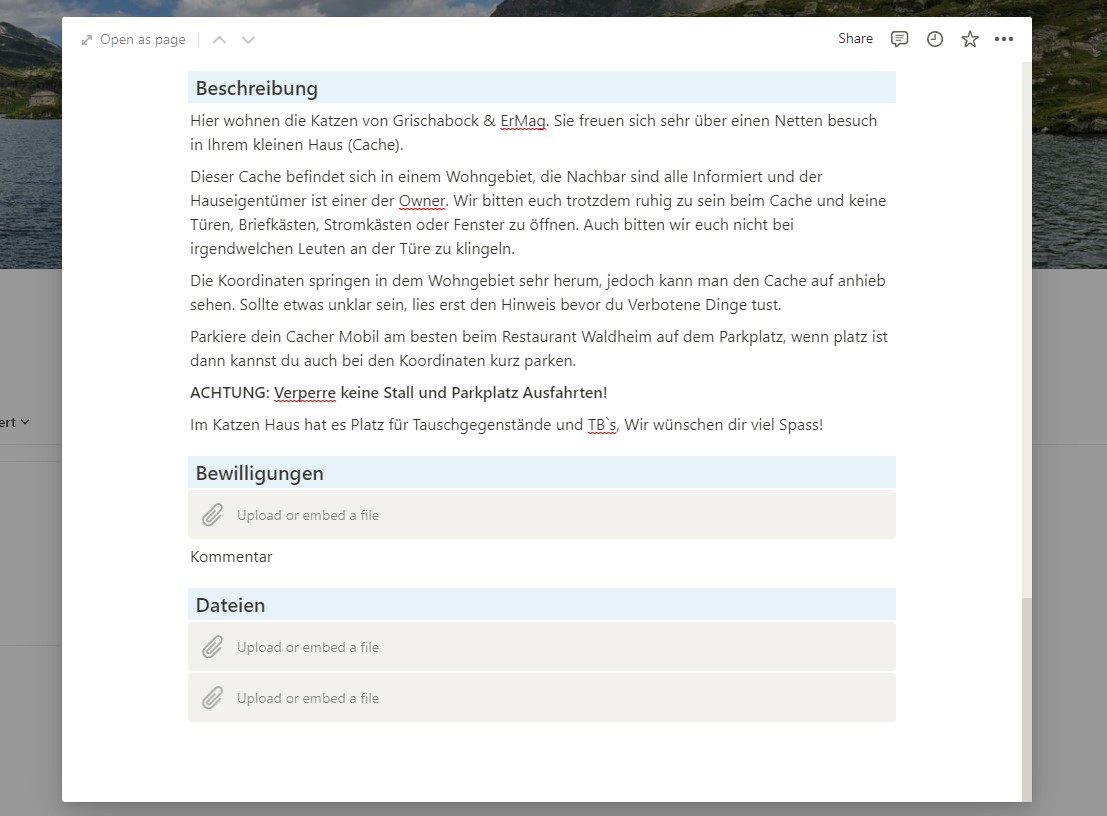Click the underlined word 'Owner' in text
Screen dimensions: 1107x816
click(421, 201)
